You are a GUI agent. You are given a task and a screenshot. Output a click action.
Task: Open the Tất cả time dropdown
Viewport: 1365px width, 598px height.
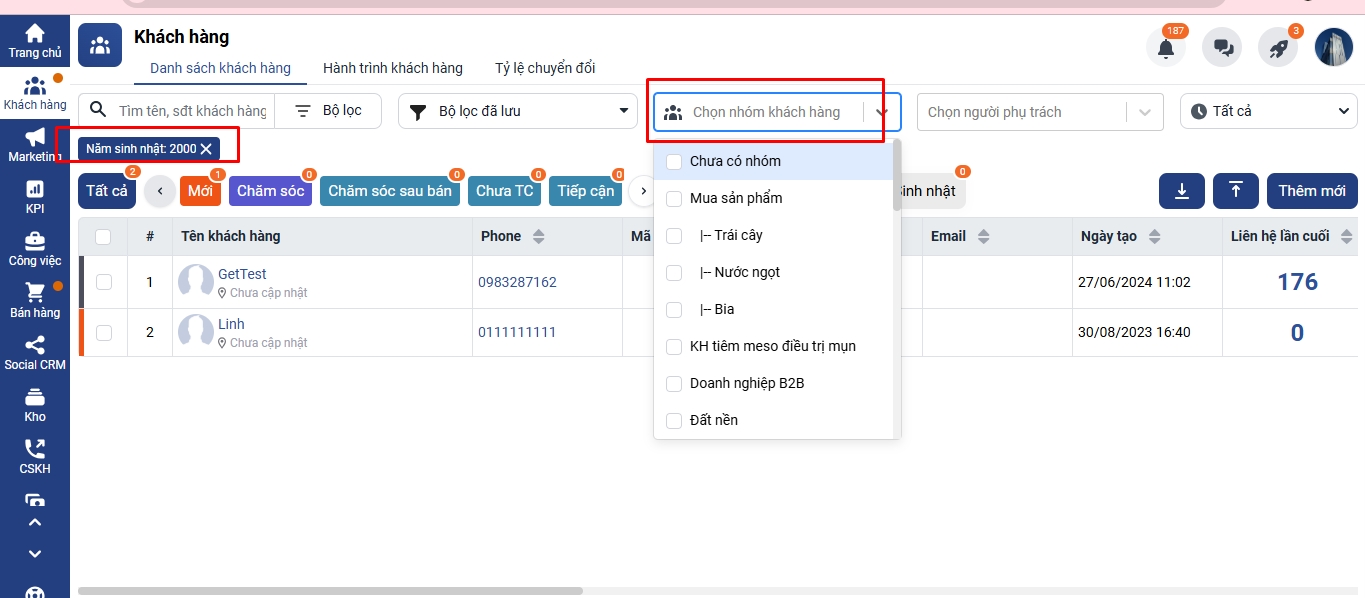(1269, 111)
